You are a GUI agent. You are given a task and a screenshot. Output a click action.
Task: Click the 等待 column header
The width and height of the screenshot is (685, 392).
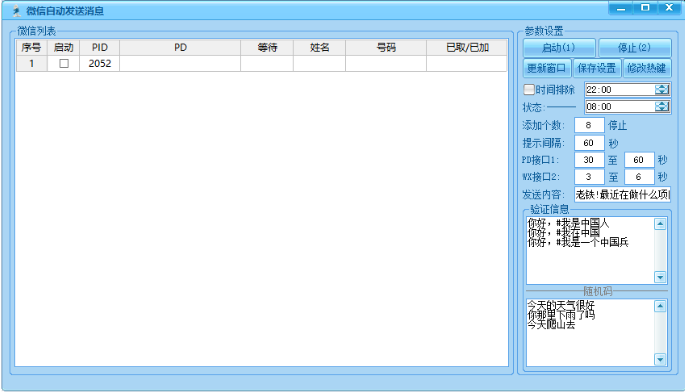tap(267, 47)
